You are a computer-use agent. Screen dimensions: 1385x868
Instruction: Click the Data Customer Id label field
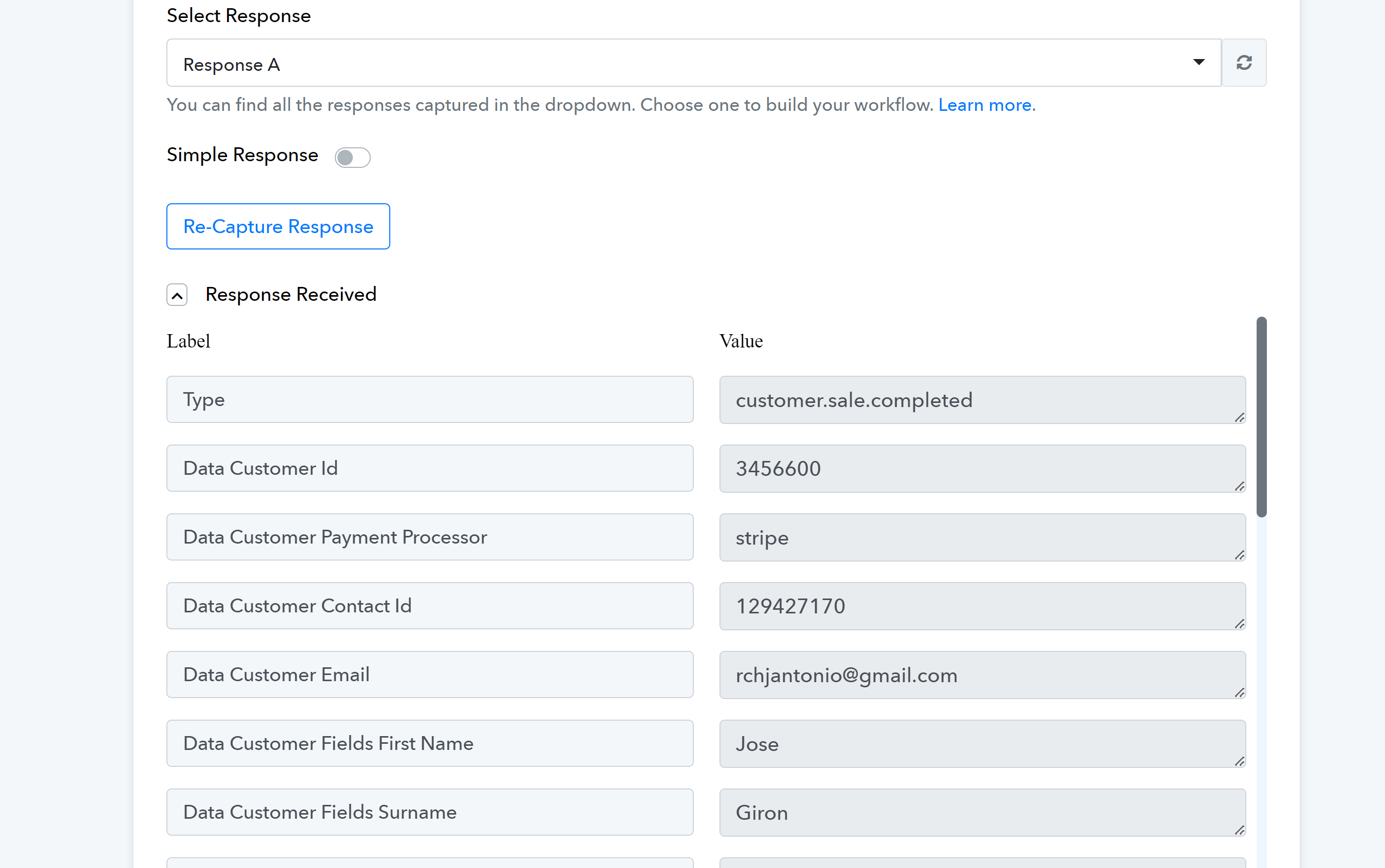coord(429,469)
